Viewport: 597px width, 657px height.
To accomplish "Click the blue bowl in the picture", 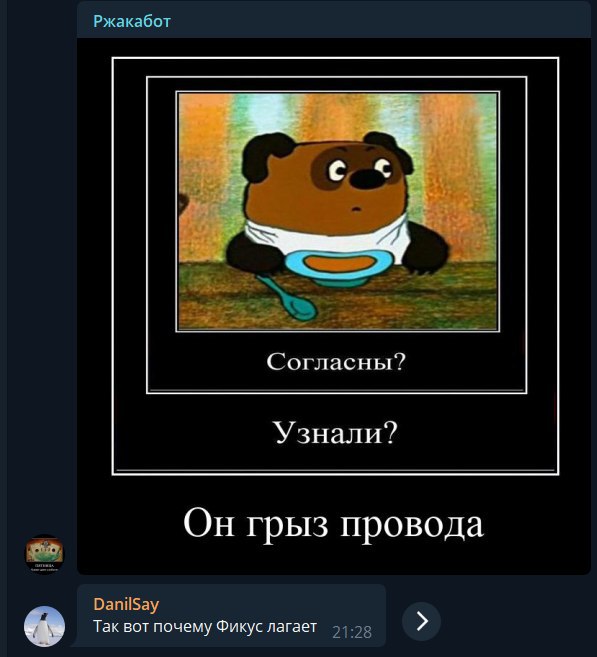I will point(338,267).
